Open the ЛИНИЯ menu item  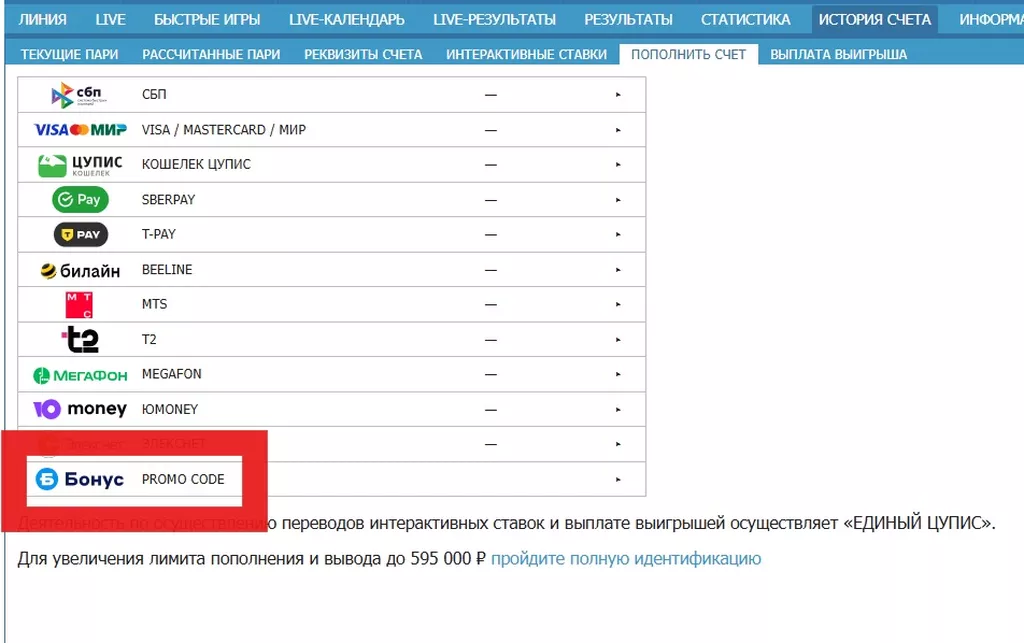(x=42, y=20)
